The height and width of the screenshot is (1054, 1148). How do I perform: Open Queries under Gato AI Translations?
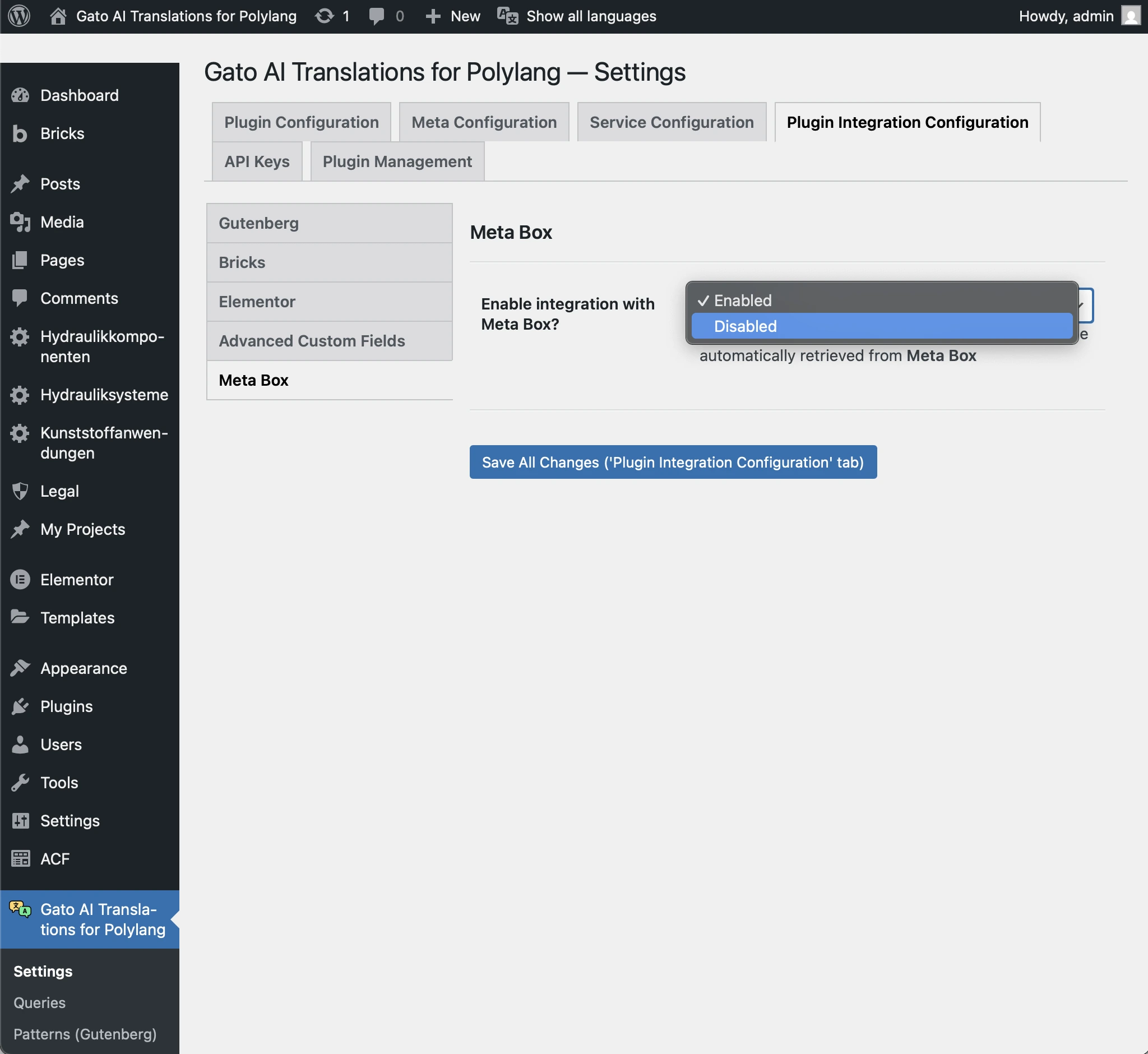tap(39, 1002)
